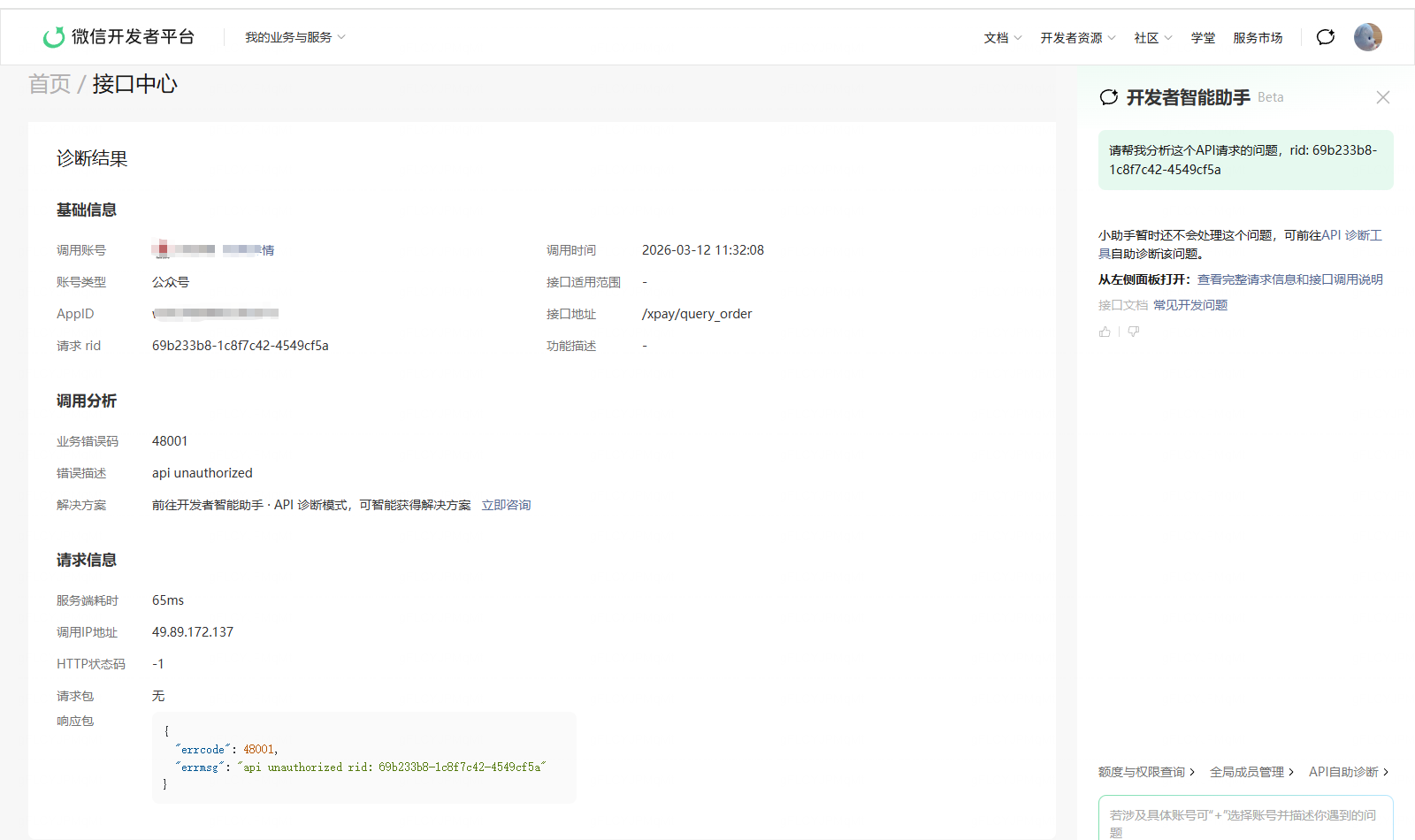
Task: Give thumbs down to assistant reply
Action: pyautogui.click(x=1133, y=332)
